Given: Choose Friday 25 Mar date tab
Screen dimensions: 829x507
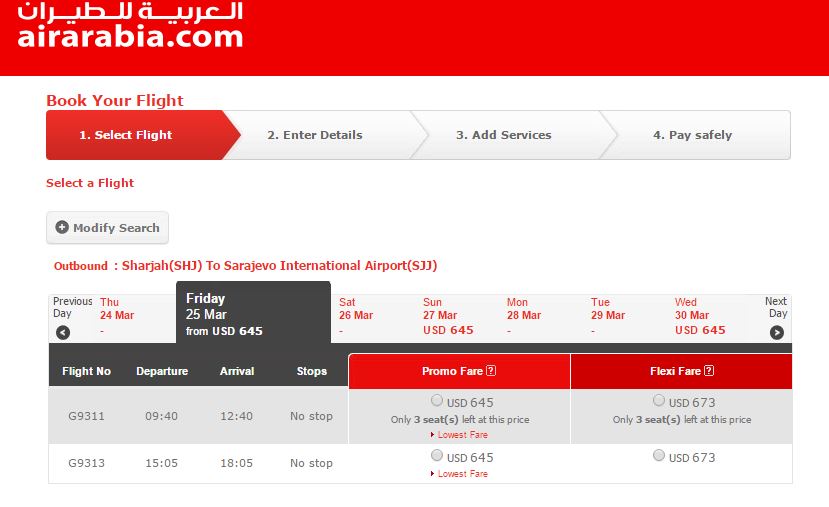Looking at the screenshot, I should 253,313.
